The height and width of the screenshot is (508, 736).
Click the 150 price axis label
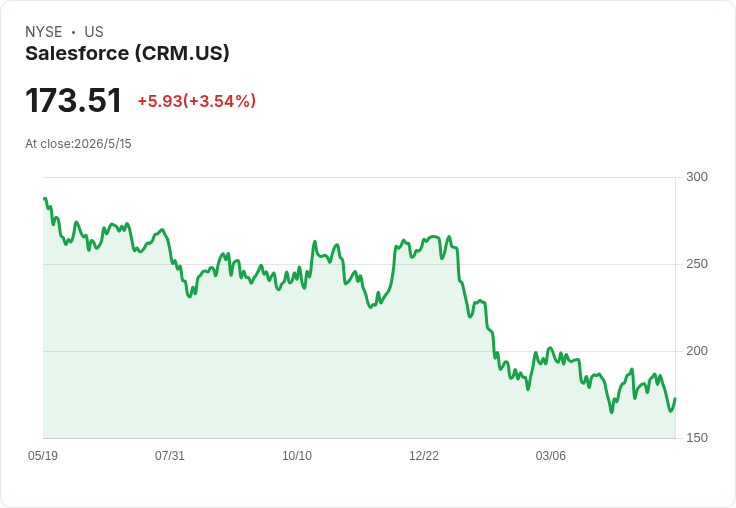click(x=697, y=438)
